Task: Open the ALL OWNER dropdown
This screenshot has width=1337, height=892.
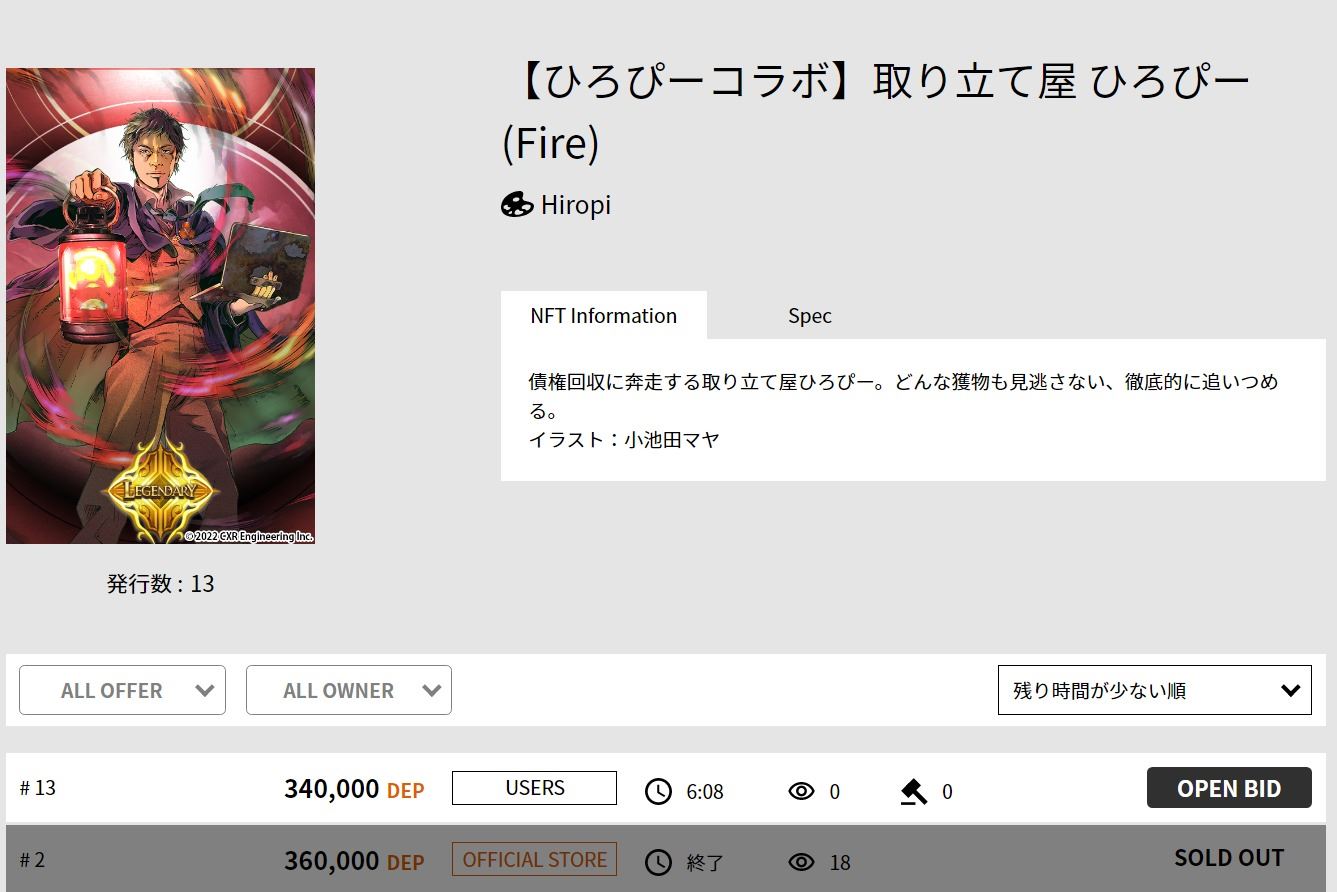Action: 348,690
